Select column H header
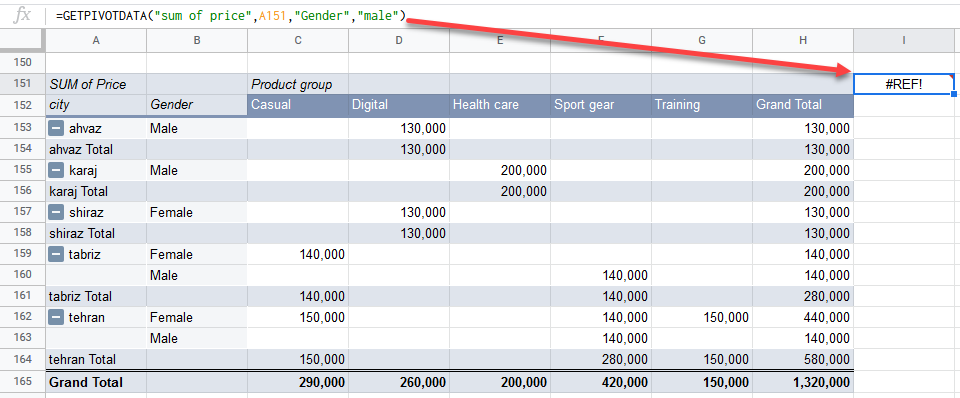 pos(803,40)
